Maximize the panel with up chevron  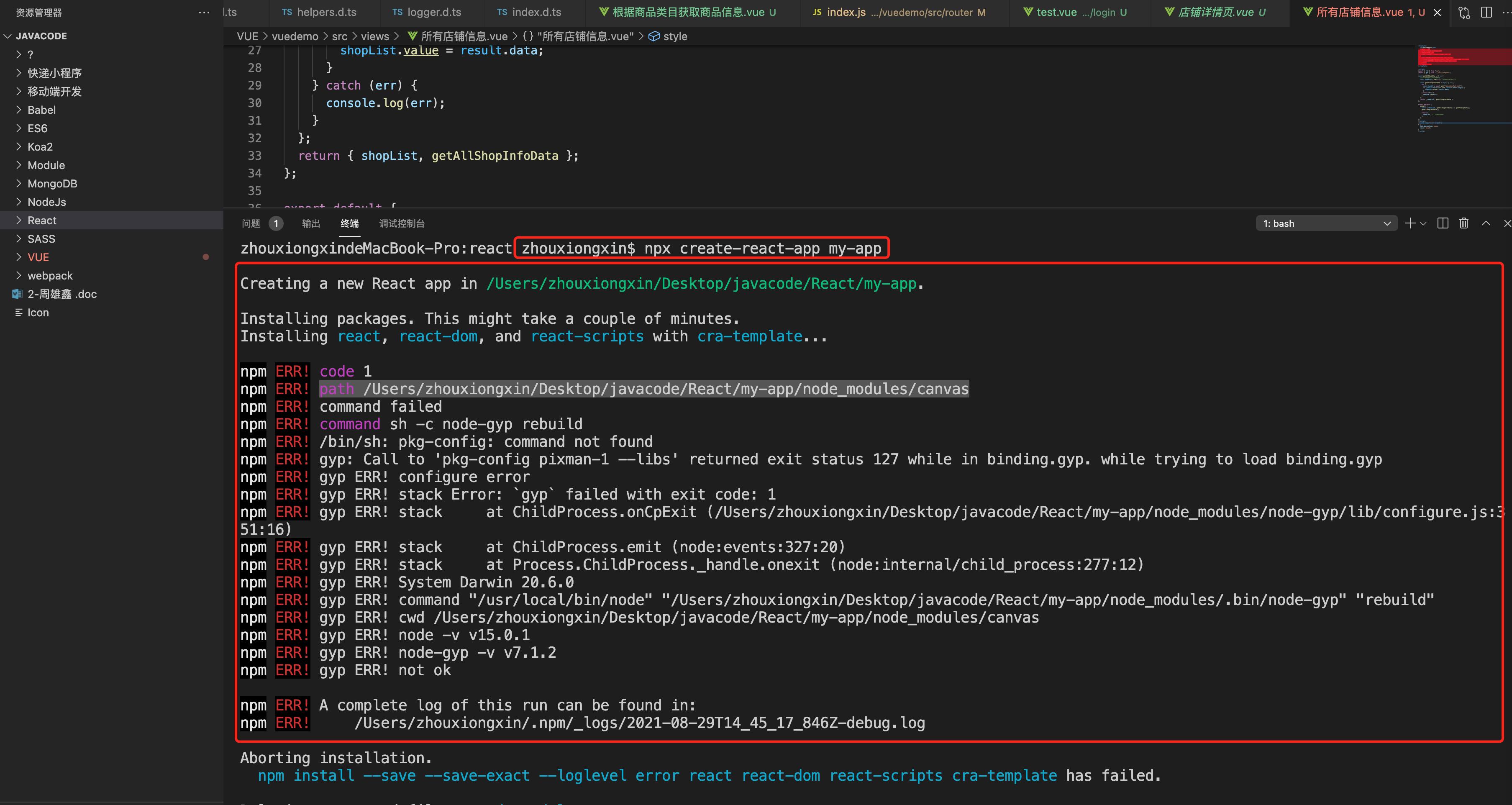pyautogui.click(x=1486, y=223)
